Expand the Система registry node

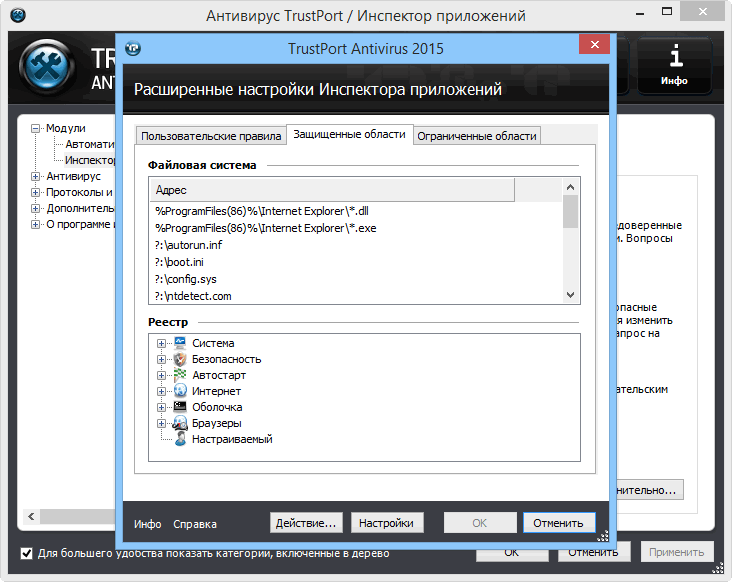161,344
